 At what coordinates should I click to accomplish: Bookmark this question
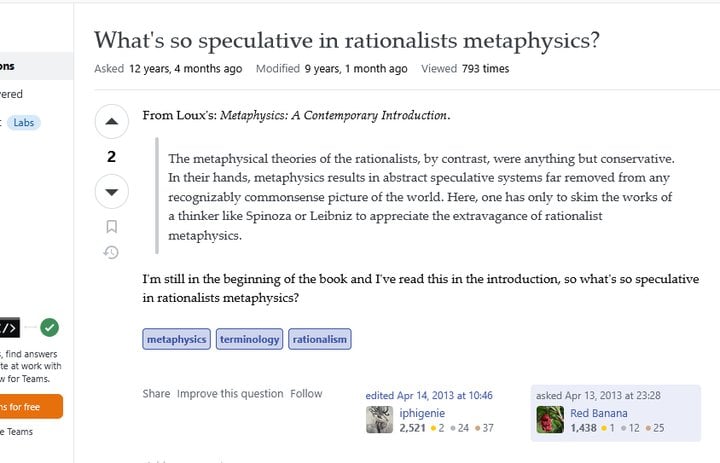(x=112, y=226)
